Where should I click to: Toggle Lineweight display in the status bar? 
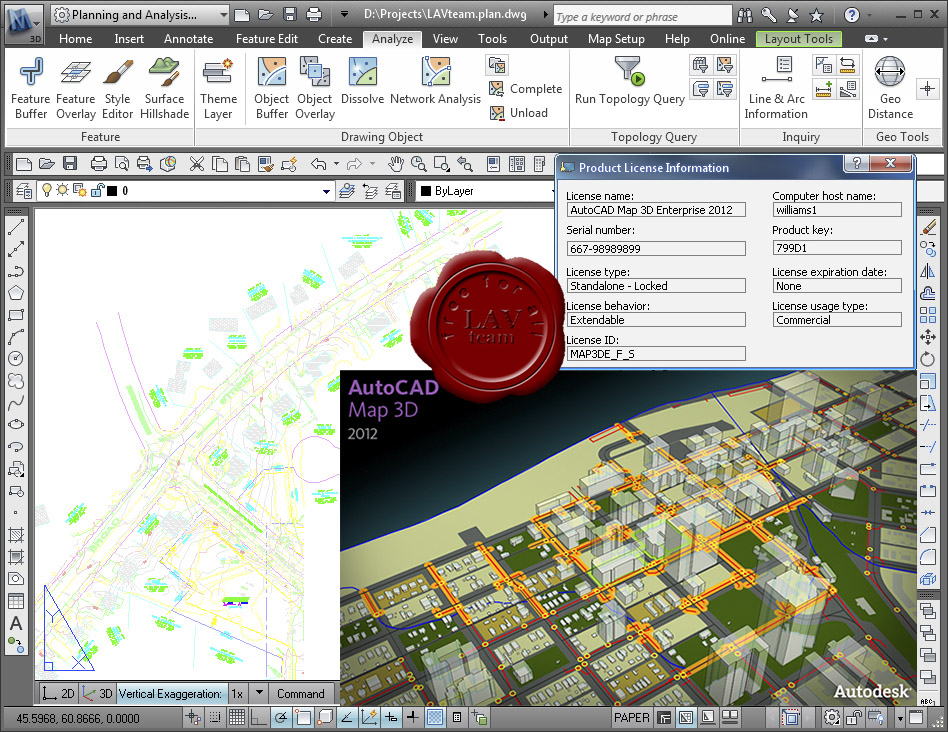(413, 717)
